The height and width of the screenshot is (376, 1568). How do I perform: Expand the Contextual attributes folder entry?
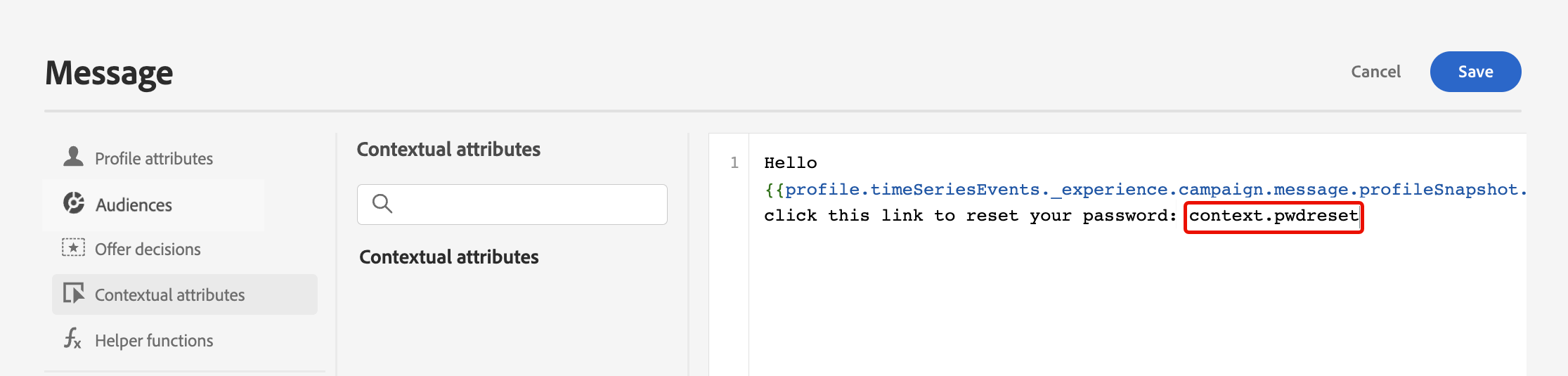pos(449,257)
